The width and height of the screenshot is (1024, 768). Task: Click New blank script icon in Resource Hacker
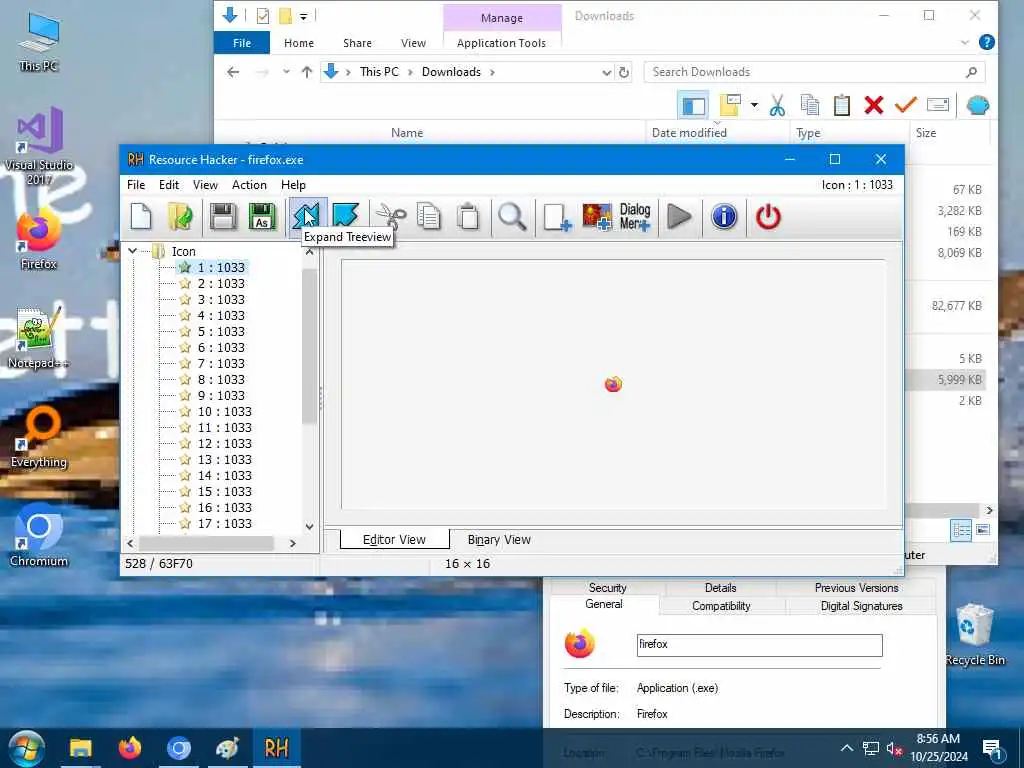pyautogui.click(x=141, y=217)
